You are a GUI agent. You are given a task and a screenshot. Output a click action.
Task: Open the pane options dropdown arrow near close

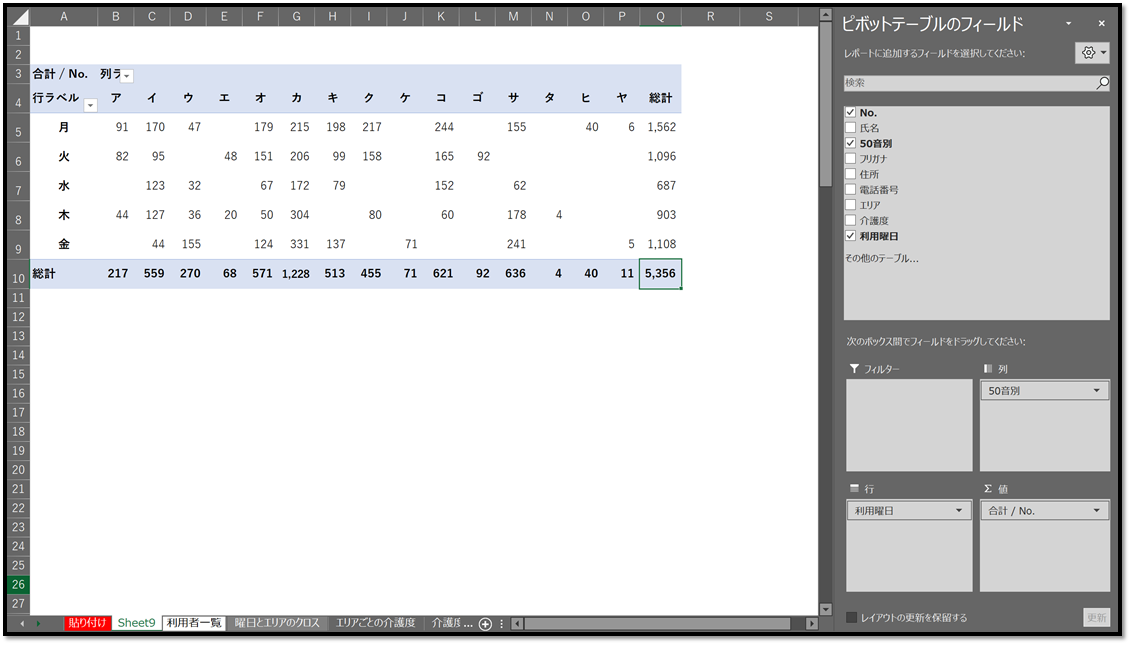tap(1069, 24)
